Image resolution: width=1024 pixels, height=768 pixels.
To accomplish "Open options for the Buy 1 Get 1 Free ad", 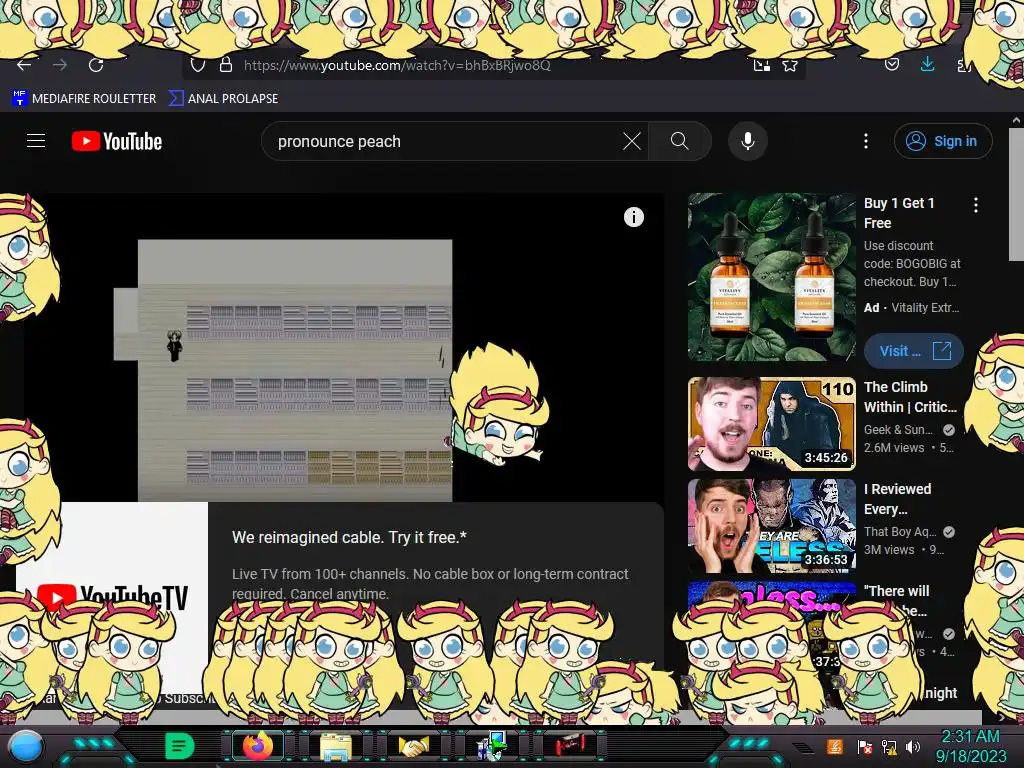I will pos(976,205).
